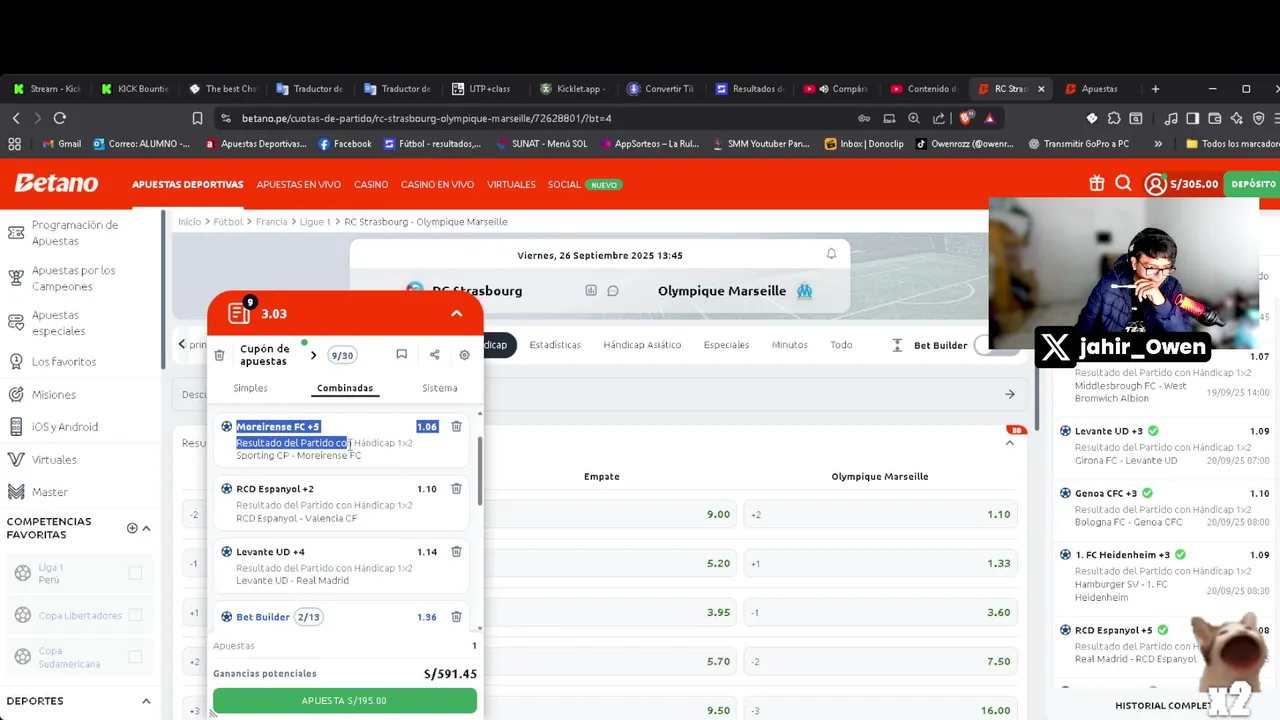Open the Casino menu item
Image resolution: width=1280 pixels, height=720 pixels.
click(x=371, y=185)
